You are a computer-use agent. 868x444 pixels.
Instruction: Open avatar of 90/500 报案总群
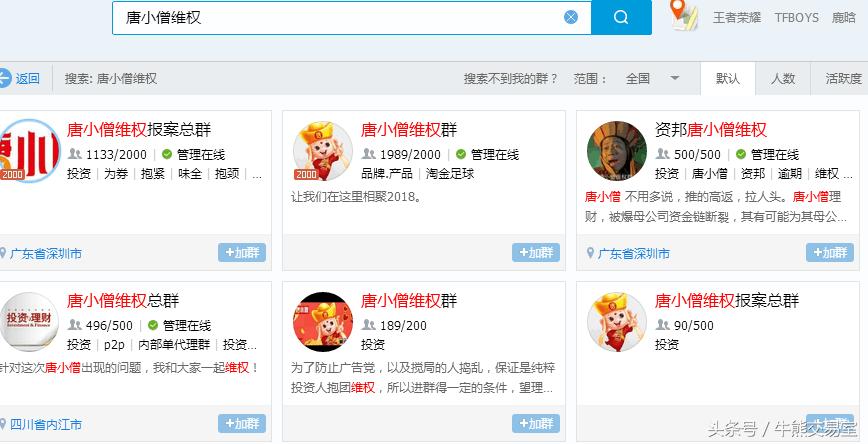click(x=617, y=322)
